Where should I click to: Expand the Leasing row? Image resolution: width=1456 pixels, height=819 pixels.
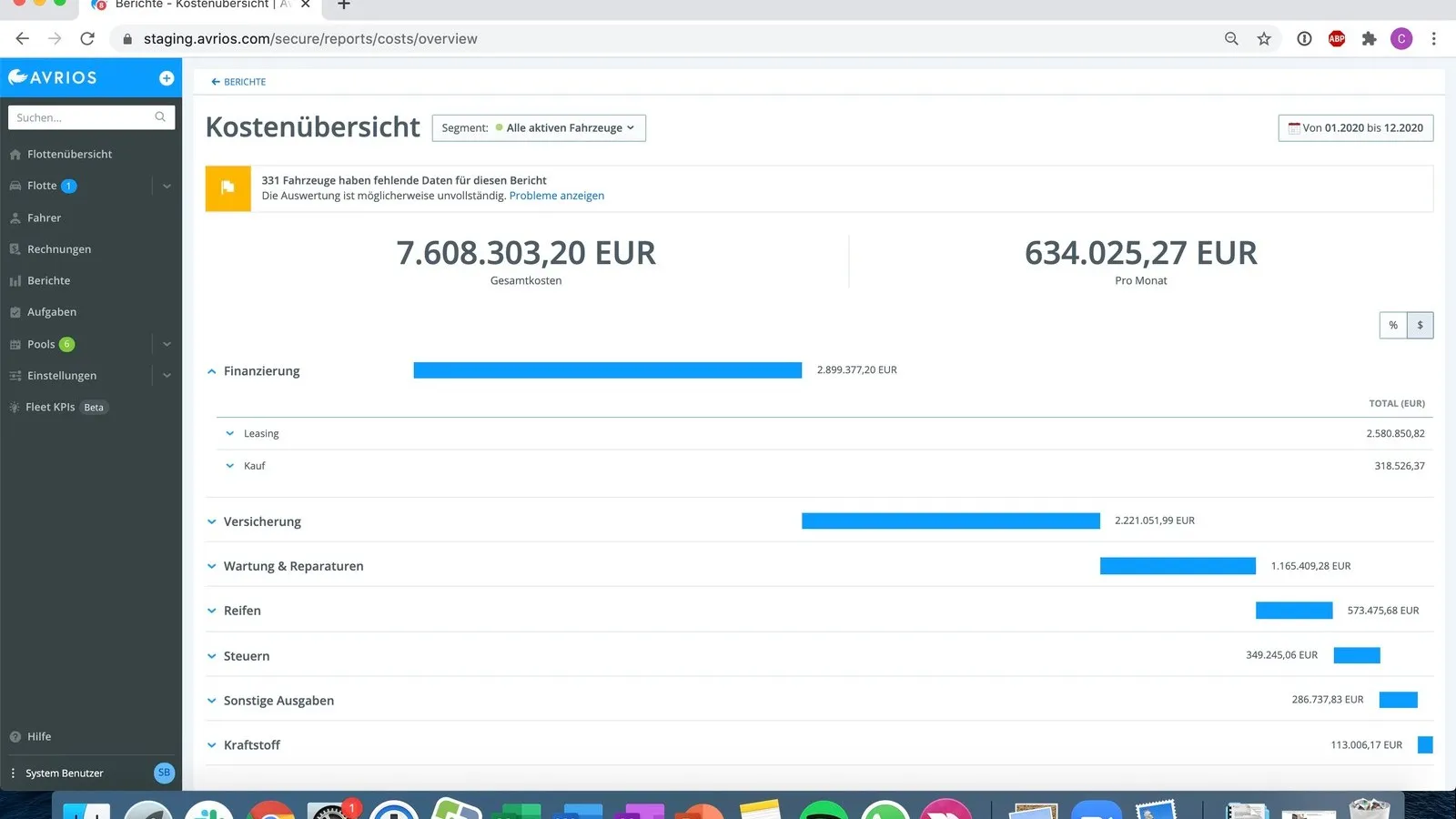[x=230, y=434]
